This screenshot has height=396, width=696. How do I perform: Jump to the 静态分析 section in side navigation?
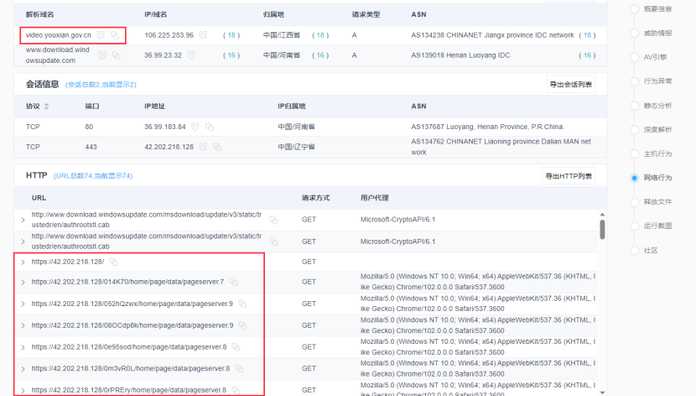coord(657,106)
